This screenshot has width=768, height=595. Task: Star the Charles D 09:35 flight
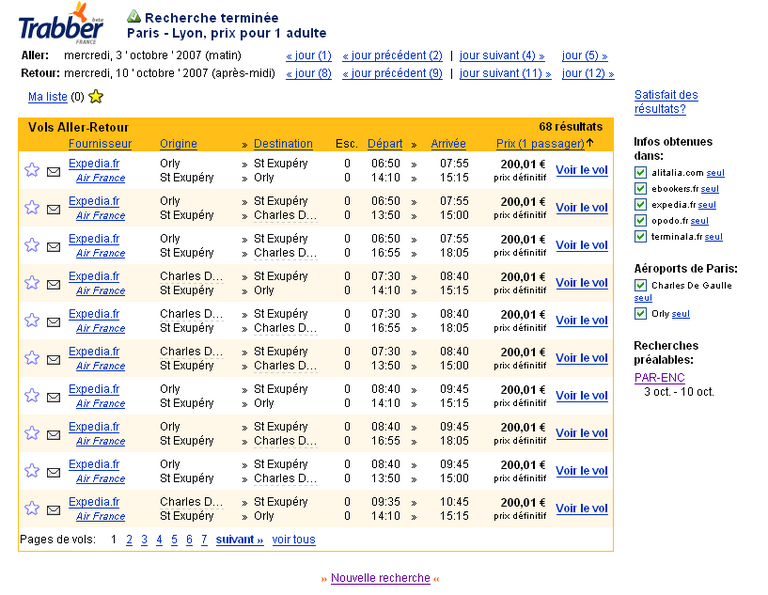click(32, 509)
